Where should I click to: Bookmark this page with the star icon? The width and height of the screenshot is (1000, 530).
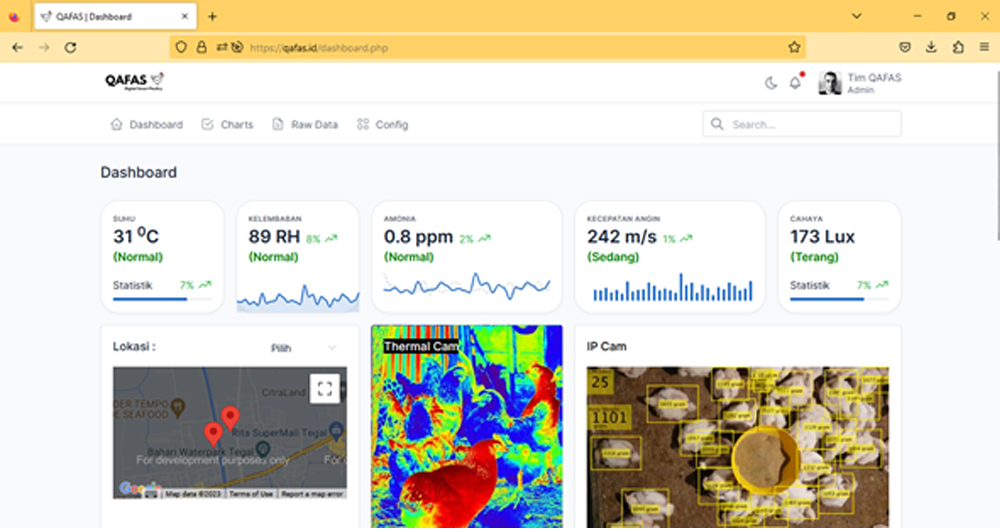coord(794,47)
